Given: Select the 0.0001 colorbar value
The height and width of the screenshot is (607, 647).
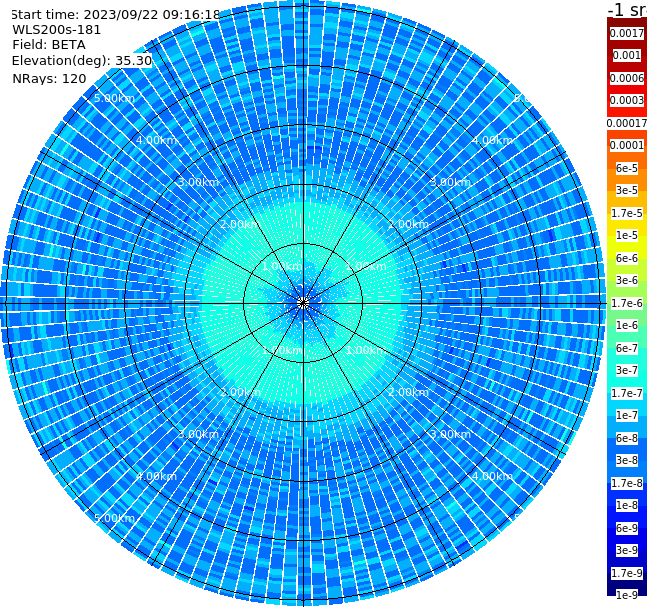Looking at the screenshot, I should (x=626, y=145).
